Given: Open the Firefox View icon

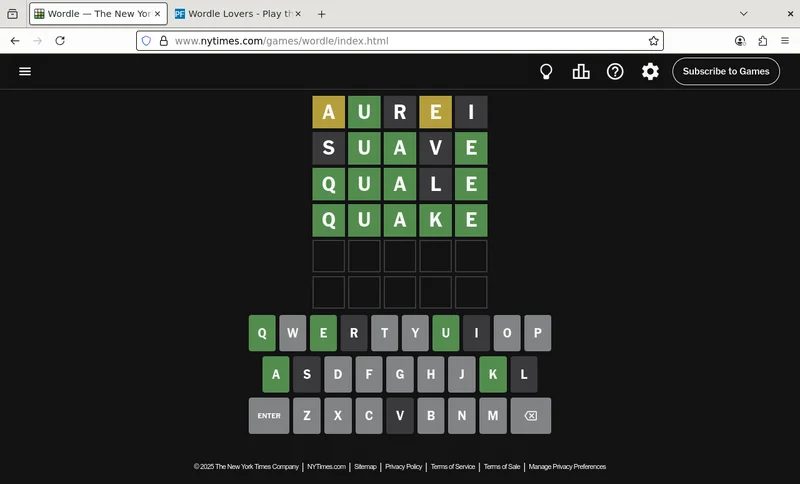Looking at the screenshot, I should 13,14.
